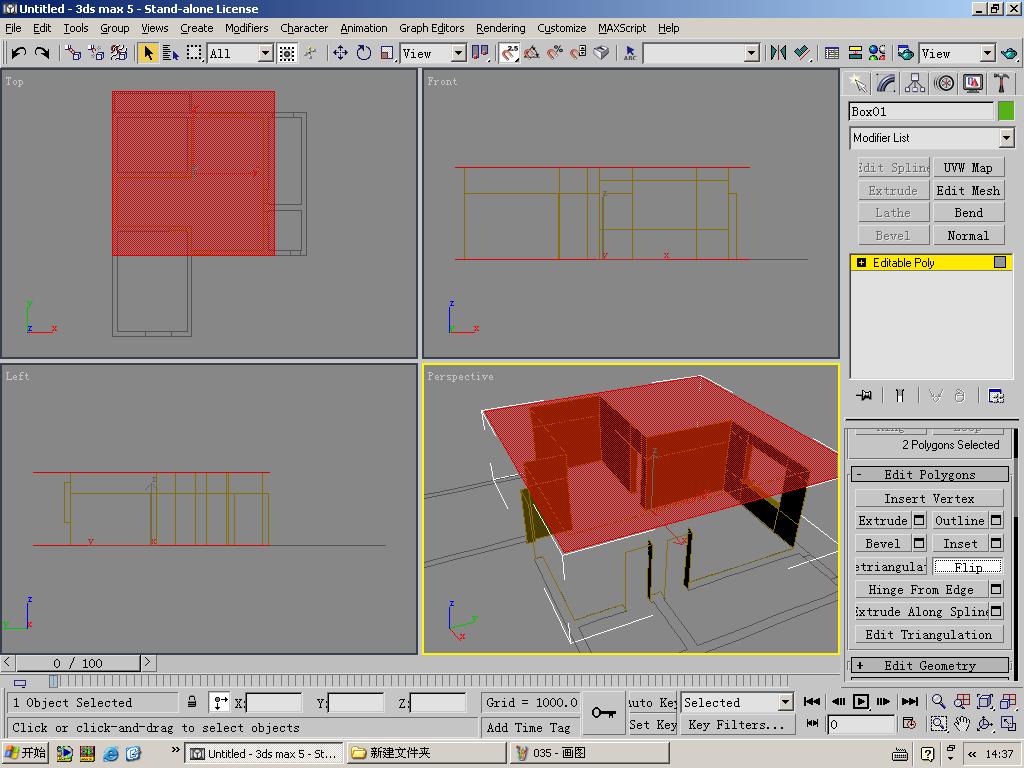Viewport: 1024px width, 768px height.
Task: Click the Flip polygons button
Action: pyautogui.click(x=968, y=567)
